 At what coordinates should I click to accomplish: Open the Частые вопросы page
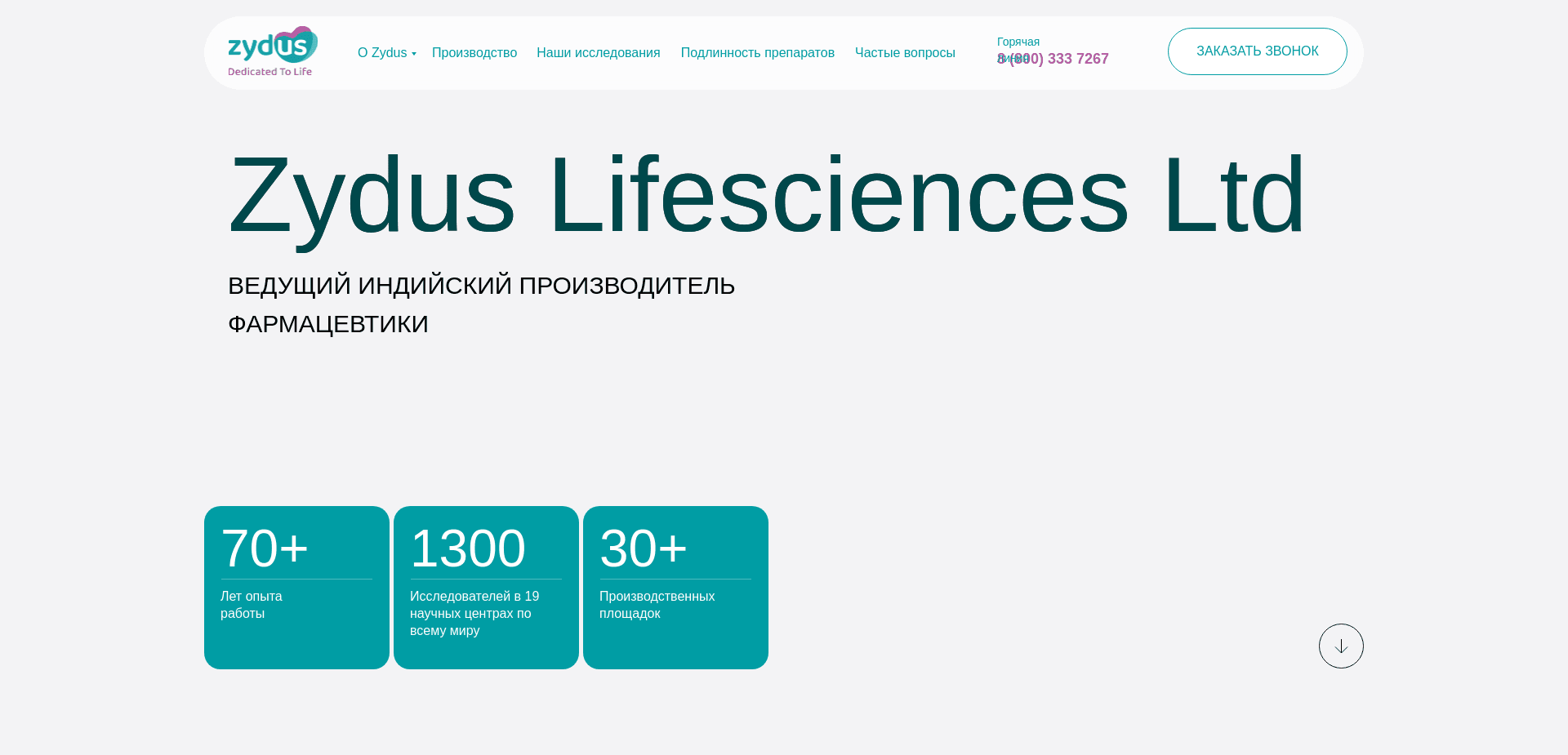(905, 52)
